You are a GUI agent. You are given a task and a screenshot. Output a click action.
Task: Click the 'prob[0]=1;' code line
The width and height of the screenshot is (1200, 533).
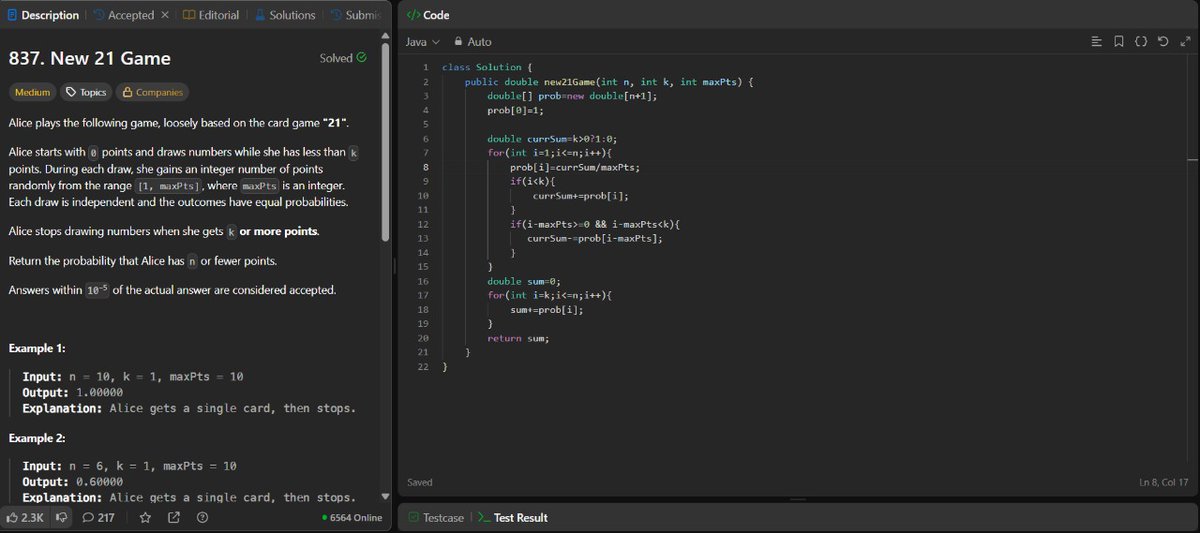coord(517,110)
